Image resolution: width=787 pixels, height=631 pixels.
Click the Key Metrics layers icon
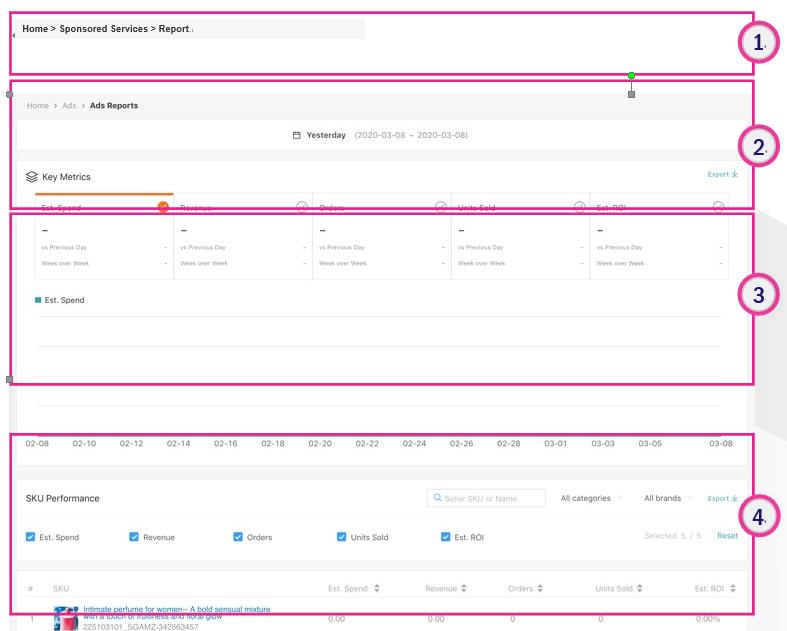tap(32, 177)
